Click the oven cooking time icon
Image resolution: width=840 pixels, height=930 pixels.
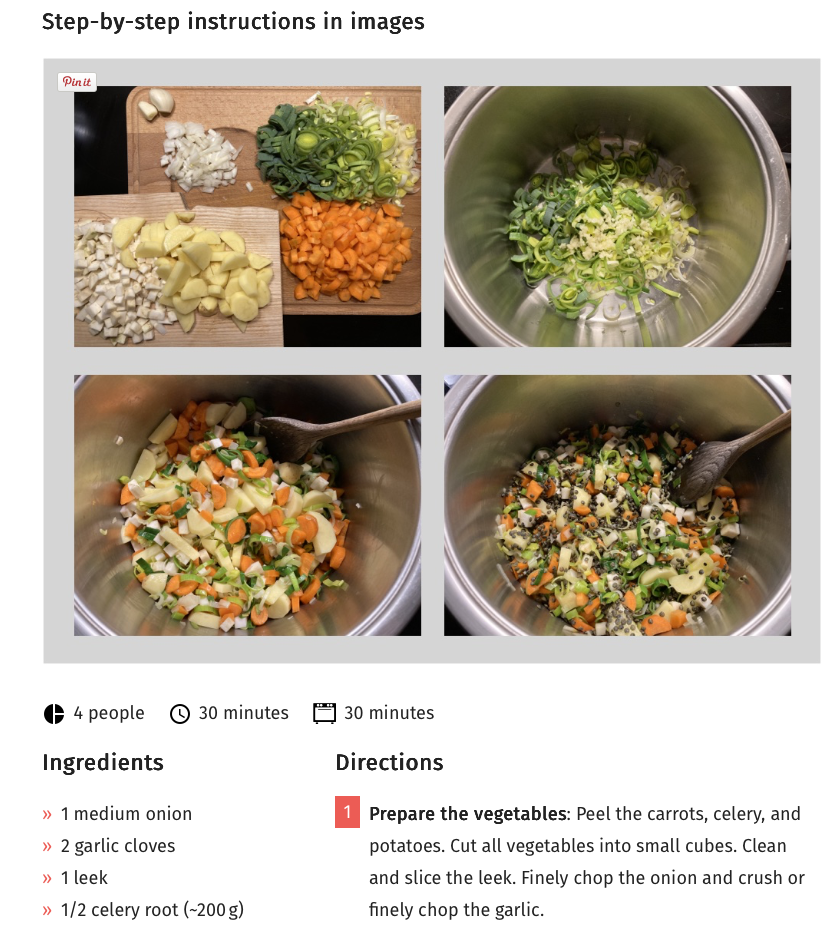coord(324,713)
